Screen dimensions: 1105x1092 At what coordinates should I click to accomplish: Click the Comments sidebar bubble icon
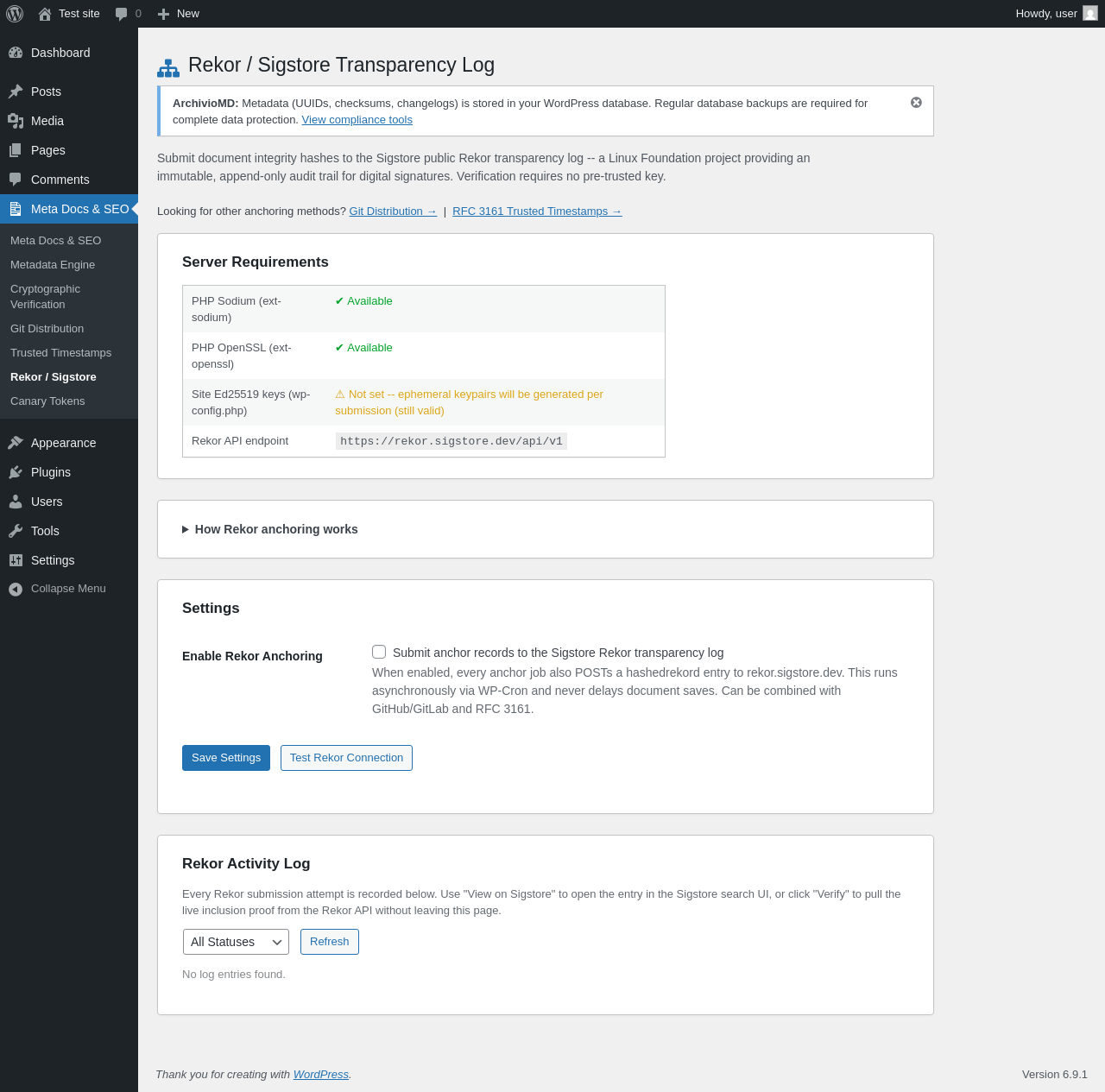coord(16,180)
